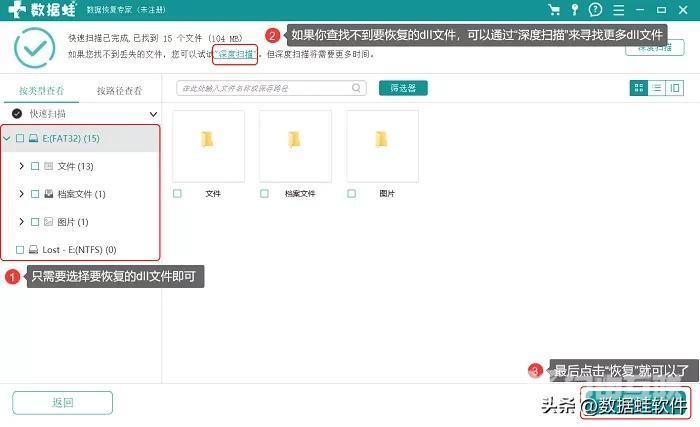Open the shopping cart icon in title bar

tap(554, 9)
